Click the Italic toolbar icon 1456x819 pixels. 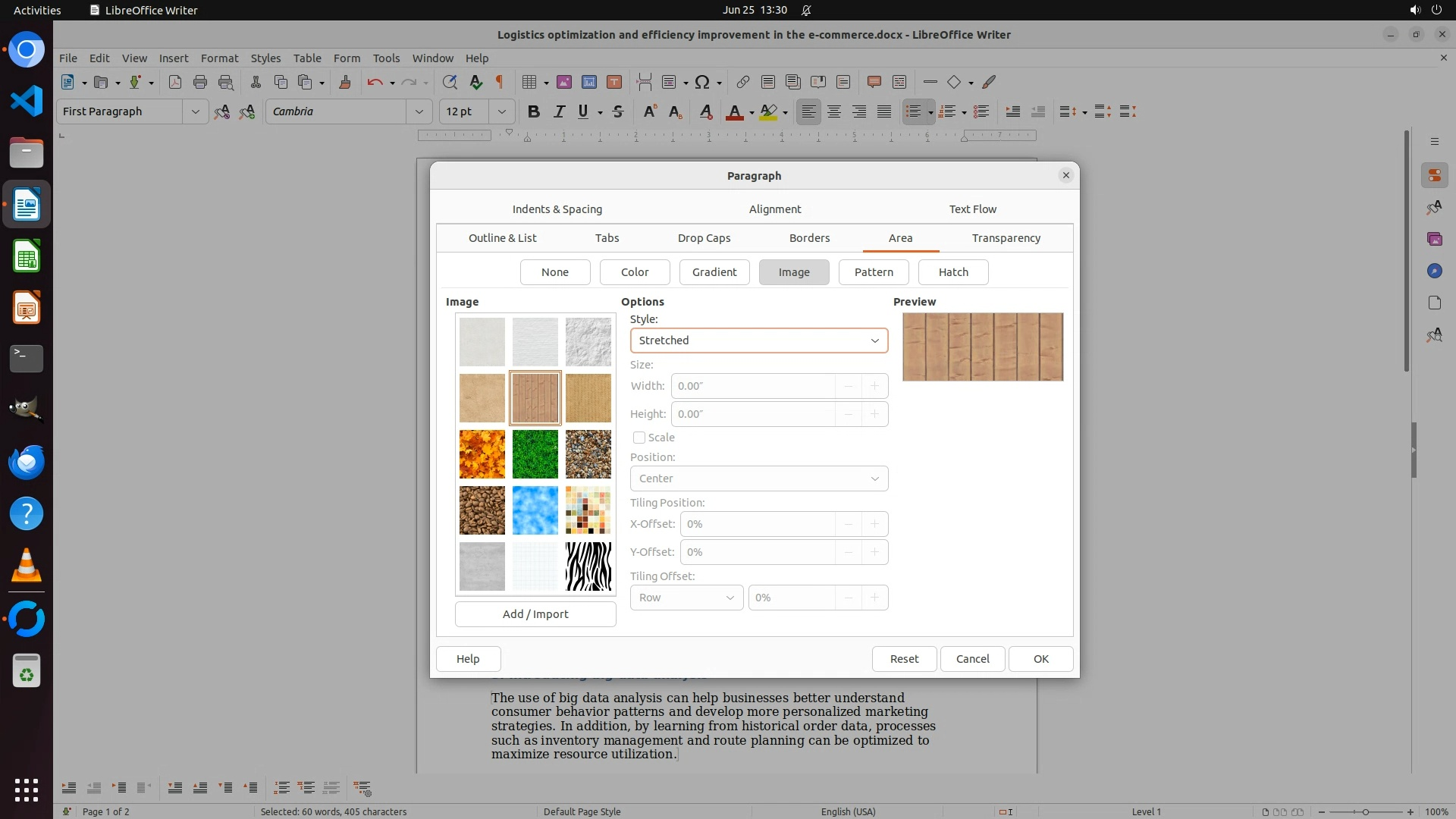pos(559,111)
